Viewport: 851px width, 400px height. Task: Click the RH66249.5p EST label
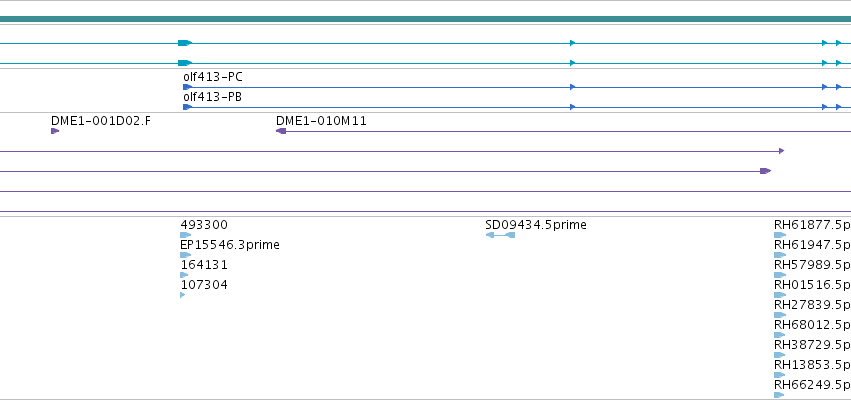[812, 385]
